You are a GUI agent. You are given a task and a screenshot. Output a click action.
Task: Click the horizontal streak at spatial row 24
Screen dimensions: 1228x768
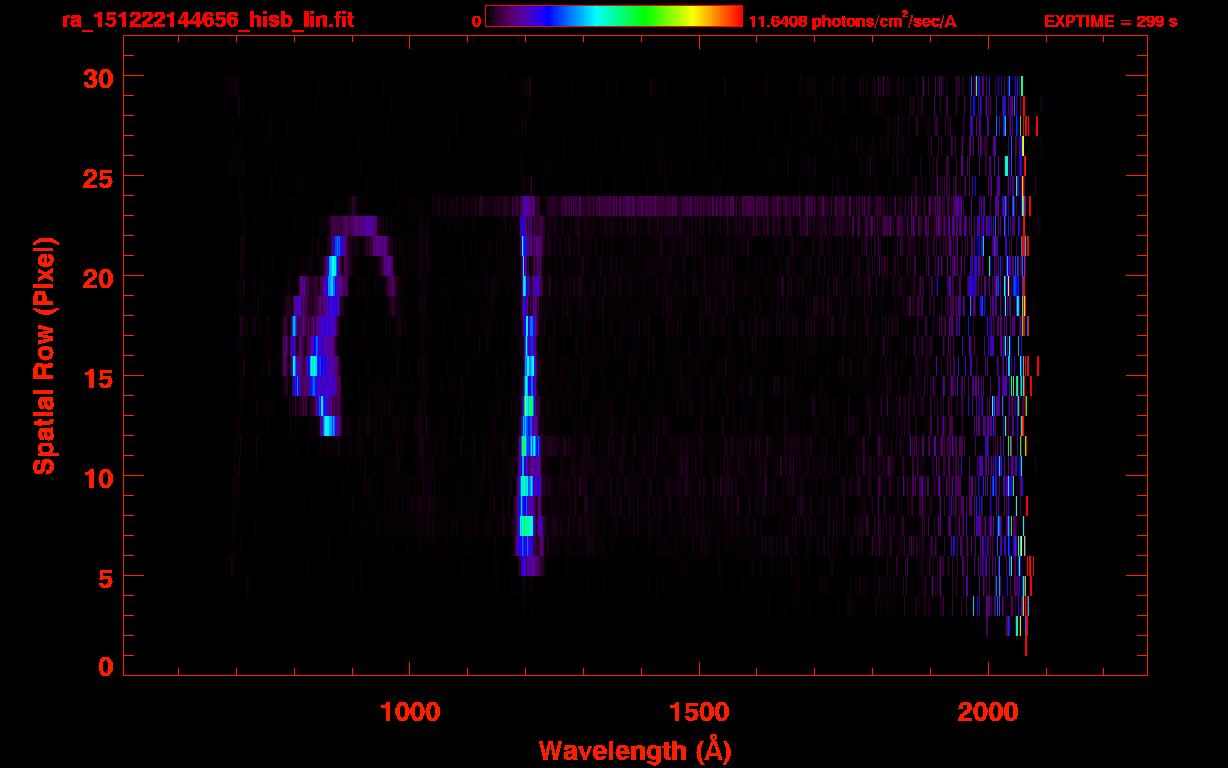click(700, 205)
